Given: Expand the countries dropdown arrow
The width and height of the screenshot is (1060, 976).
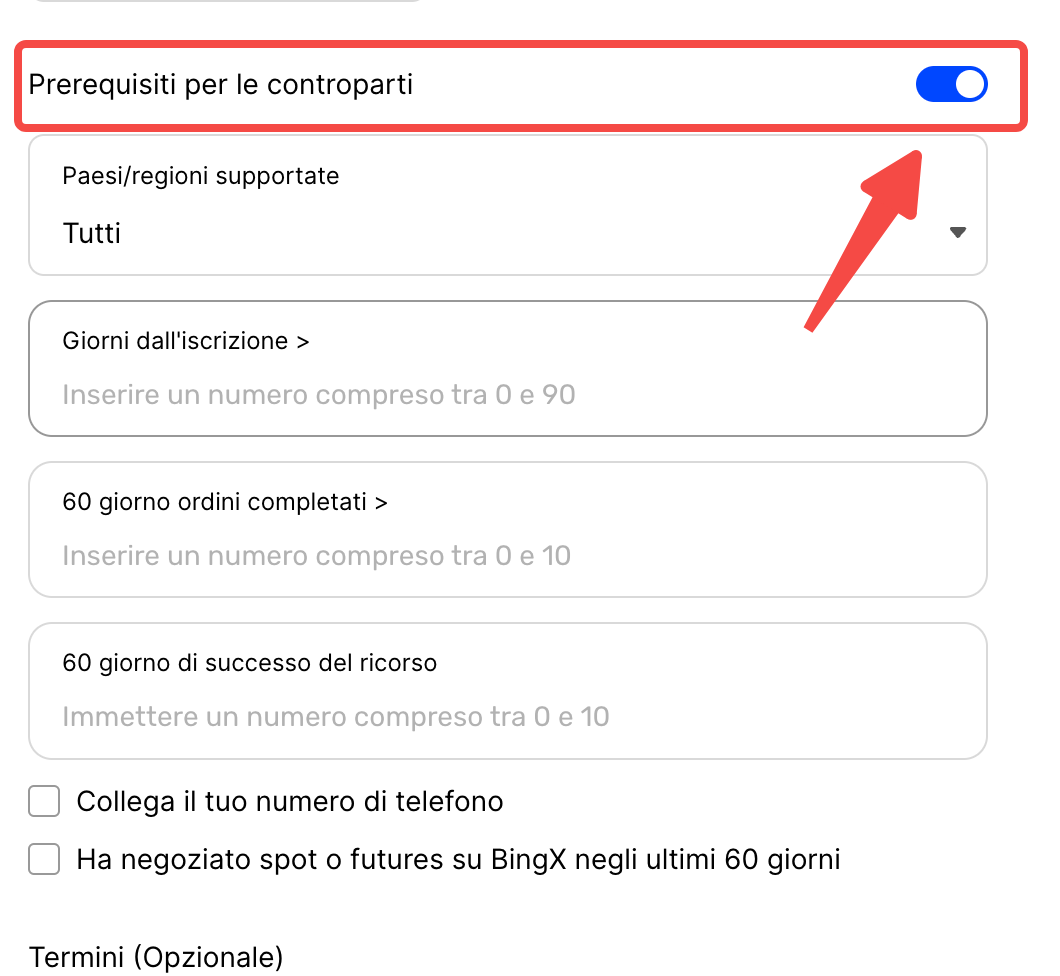Looking at the screenshot, I should [957, 233].
